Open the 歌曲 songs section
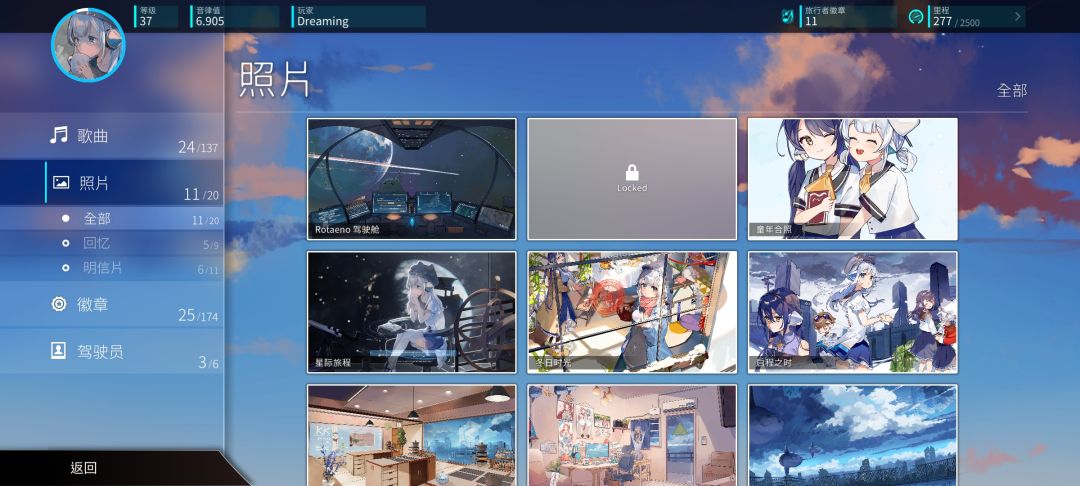 112,136
